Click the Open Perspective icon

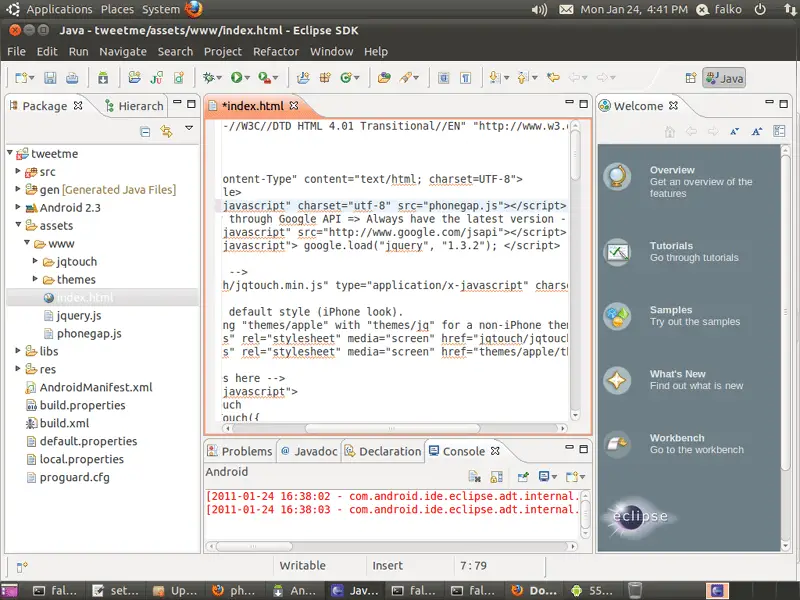click(x=690, y=78)
